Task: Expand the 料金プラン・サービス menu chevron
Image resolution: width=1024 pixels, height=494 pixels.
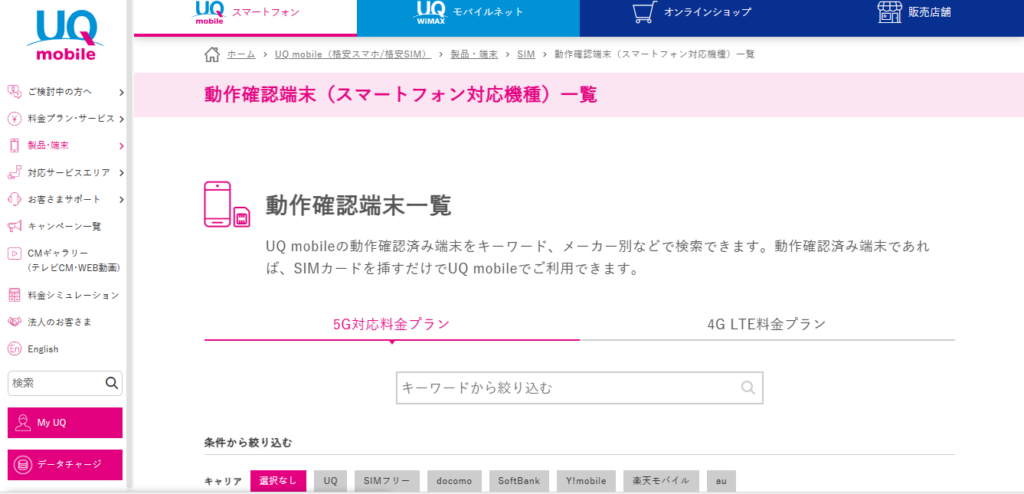Action: coord(121,119)
